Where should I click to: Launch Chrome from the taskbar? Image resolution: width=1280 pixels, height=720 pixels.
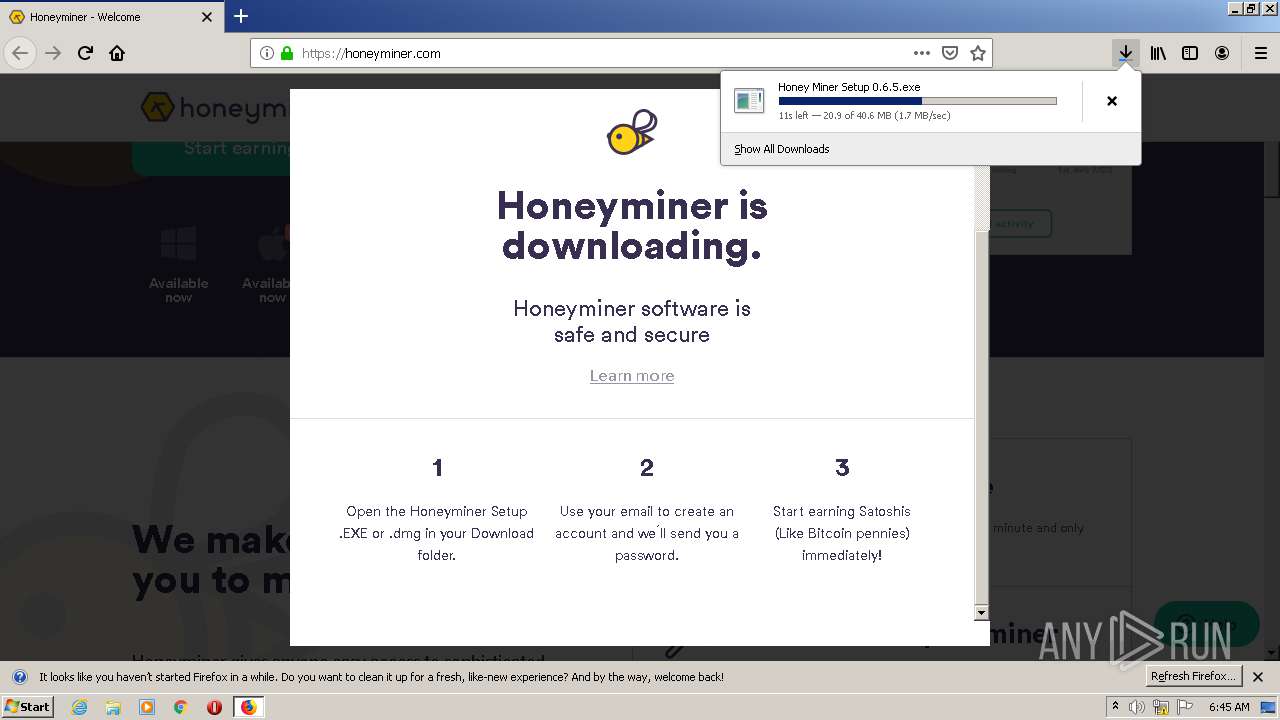180,707
